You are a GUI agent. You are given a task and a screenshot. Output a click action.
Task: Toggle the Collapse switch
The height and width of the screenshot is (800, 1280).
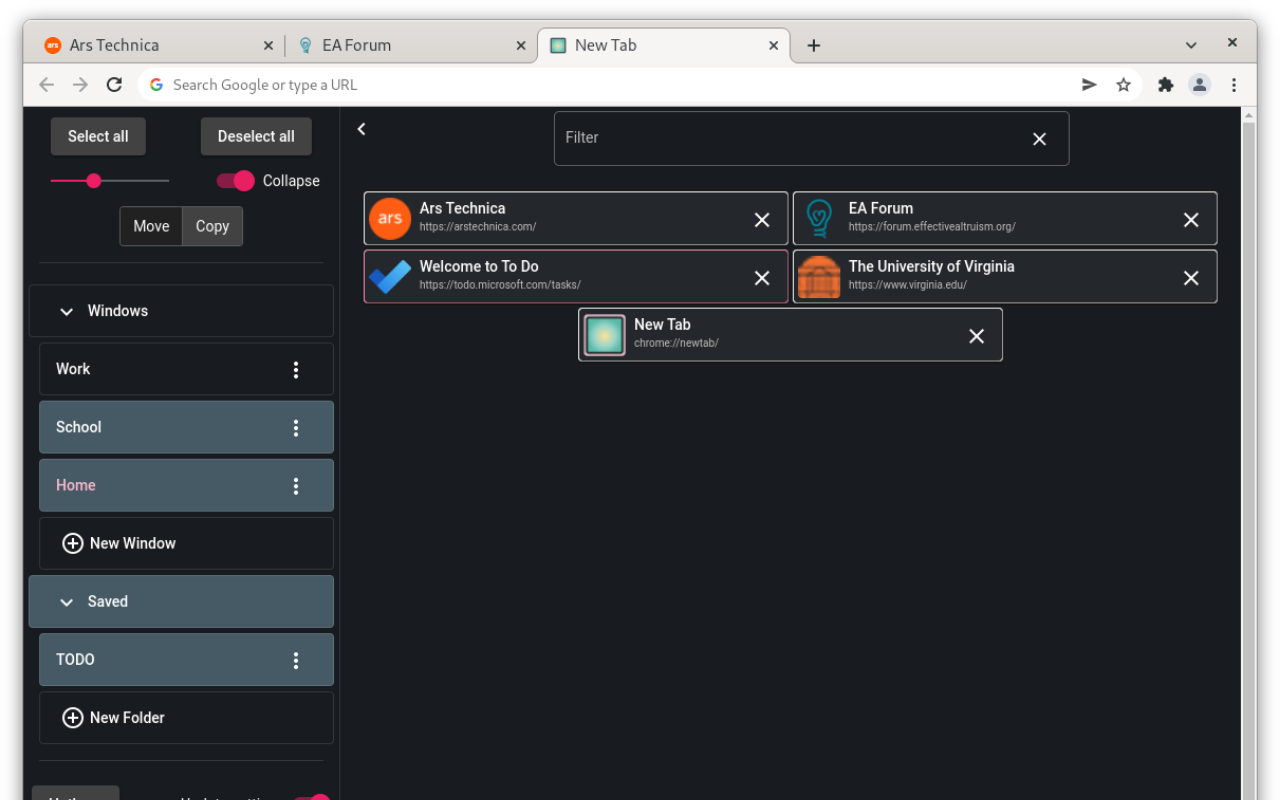coord(236,181)
